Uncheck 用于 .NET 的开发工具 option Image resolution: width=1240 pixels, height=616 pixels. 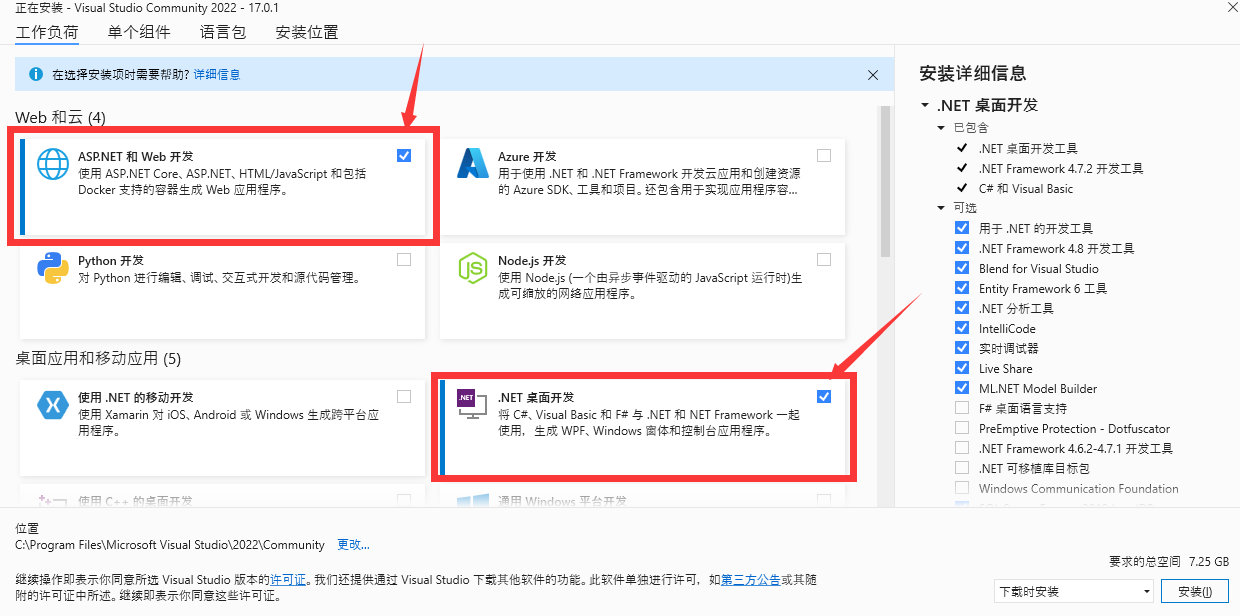(x=962, y=228)
